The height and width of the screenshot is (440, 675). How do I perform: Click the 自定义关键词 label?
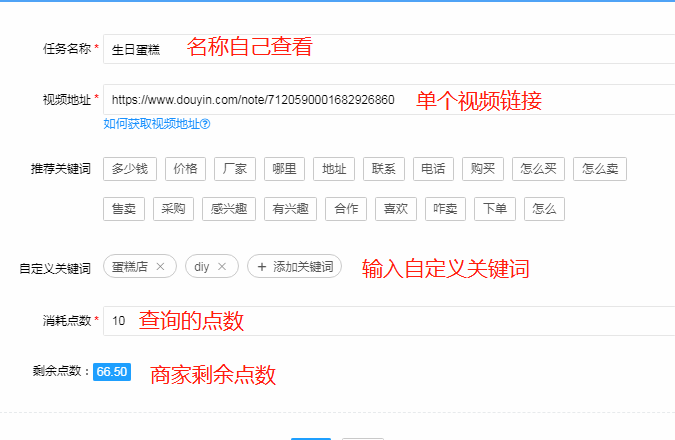point(55,269)
